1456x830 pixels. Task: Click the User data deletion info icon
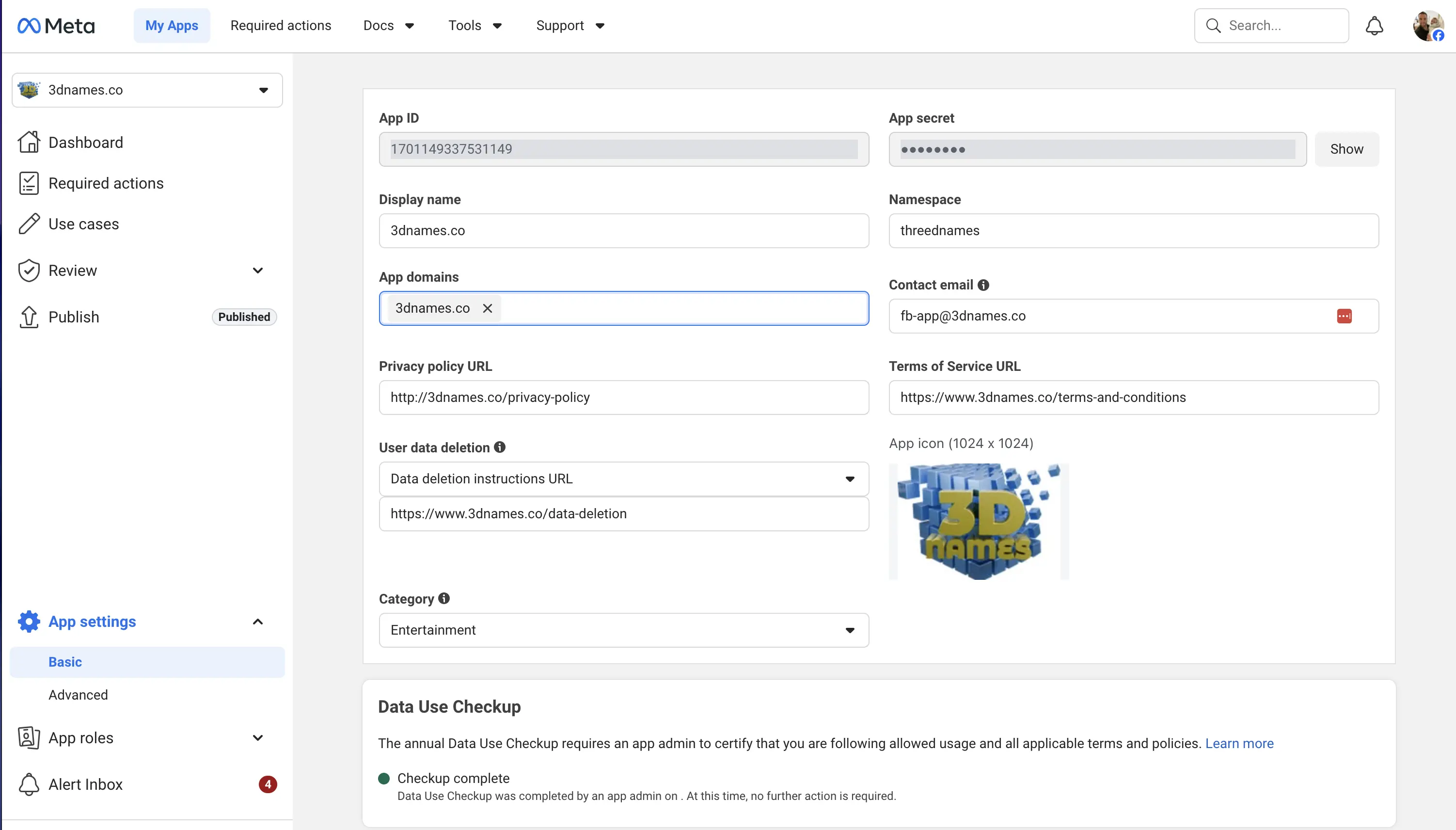click(500, 447)
